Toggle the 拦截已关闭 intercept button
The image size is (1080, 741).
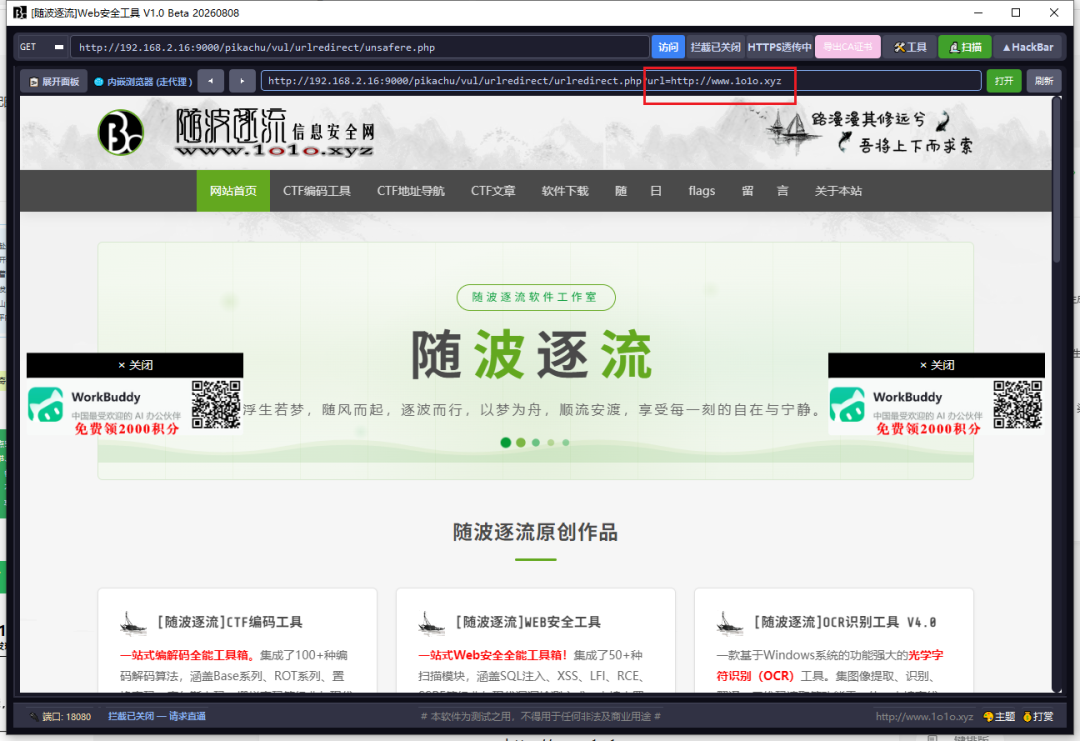715,47
